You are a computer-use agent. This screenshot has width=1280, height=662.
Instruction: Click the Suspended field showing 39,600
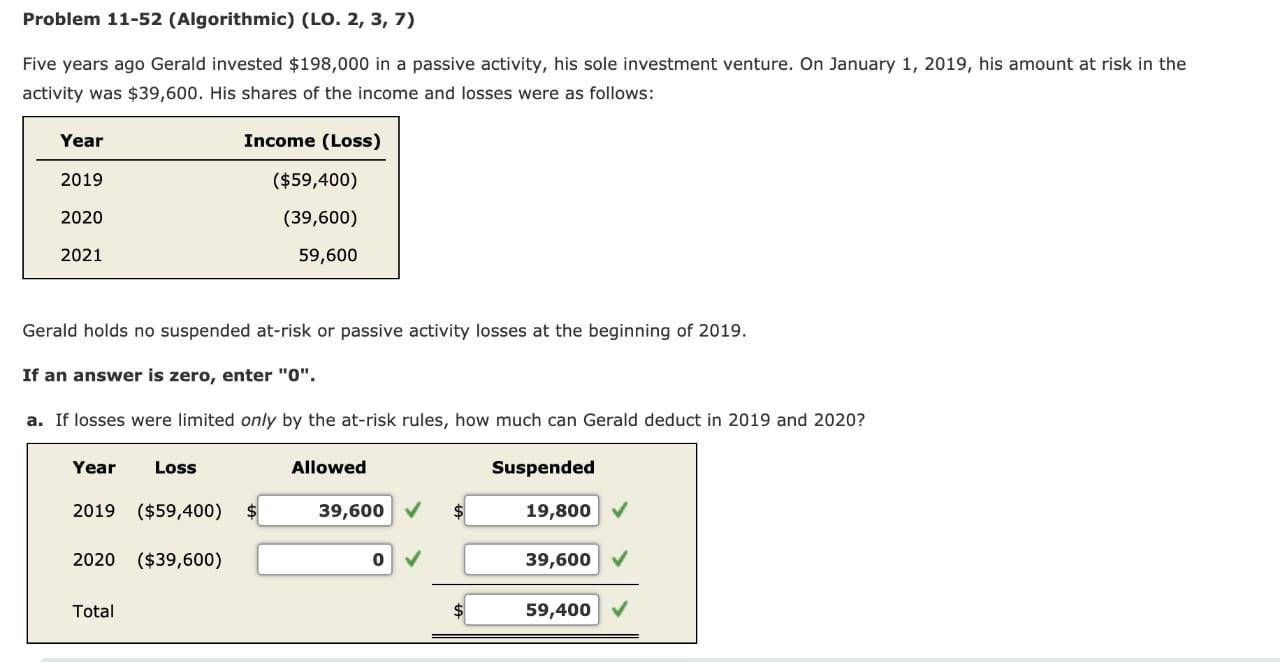pos(531,559)
